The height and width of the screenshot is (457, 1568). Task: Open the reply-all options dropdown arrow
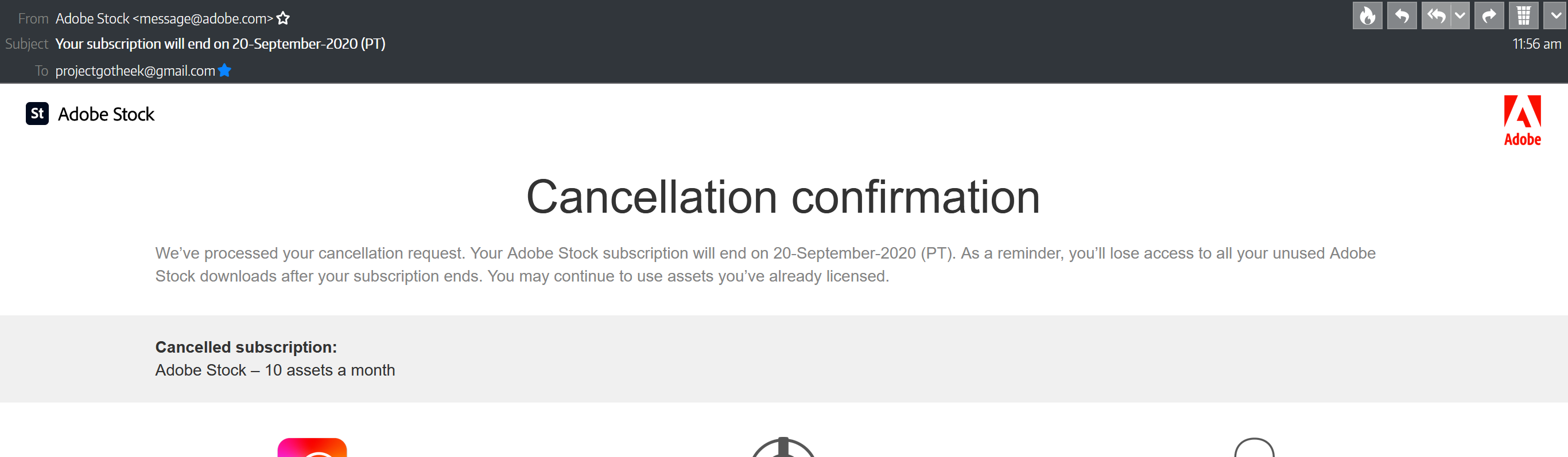pyautogui.click(x=1460, y=16)
